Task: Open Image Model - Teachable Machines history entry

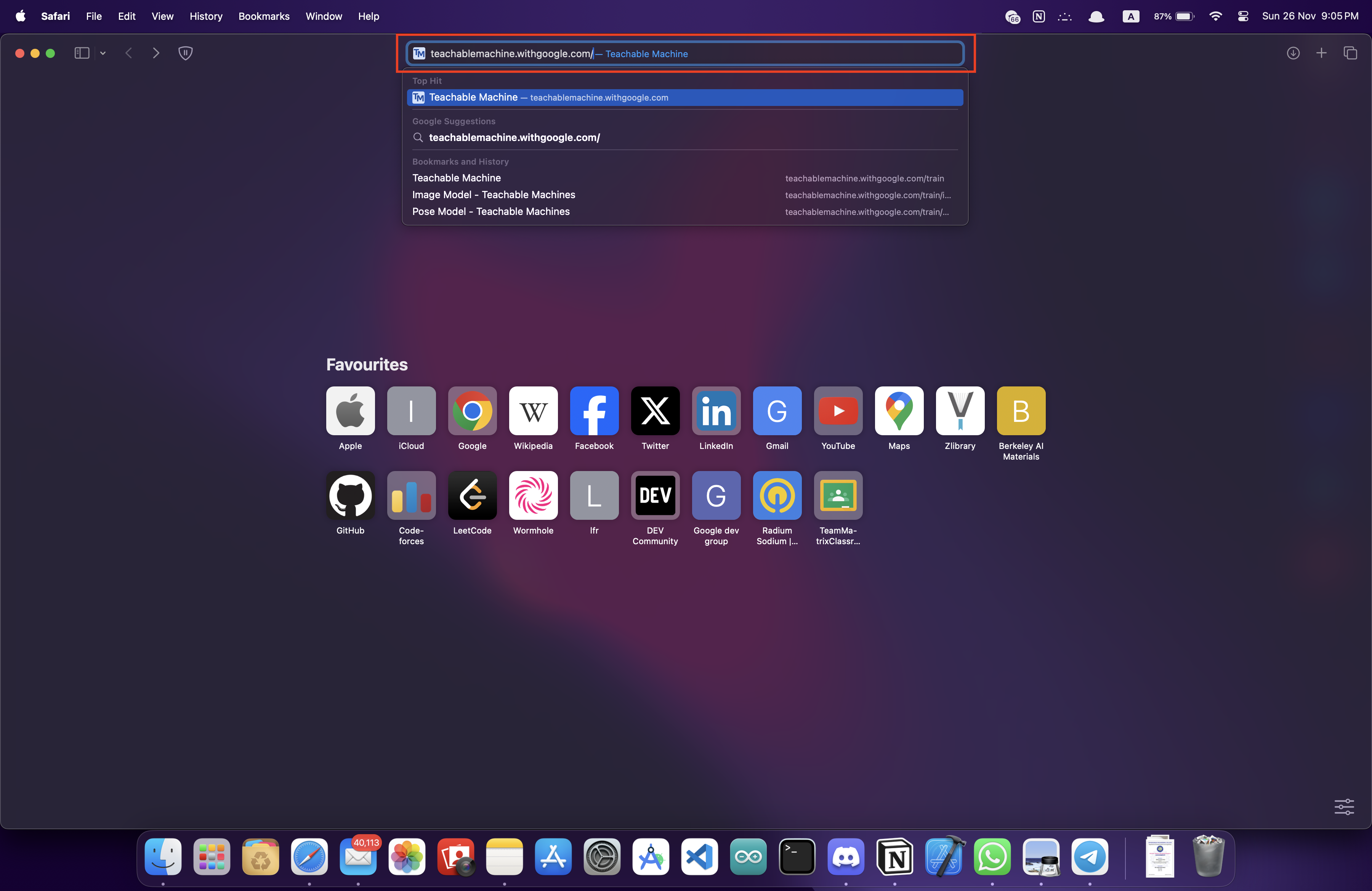Action: (x=494, y=195)
